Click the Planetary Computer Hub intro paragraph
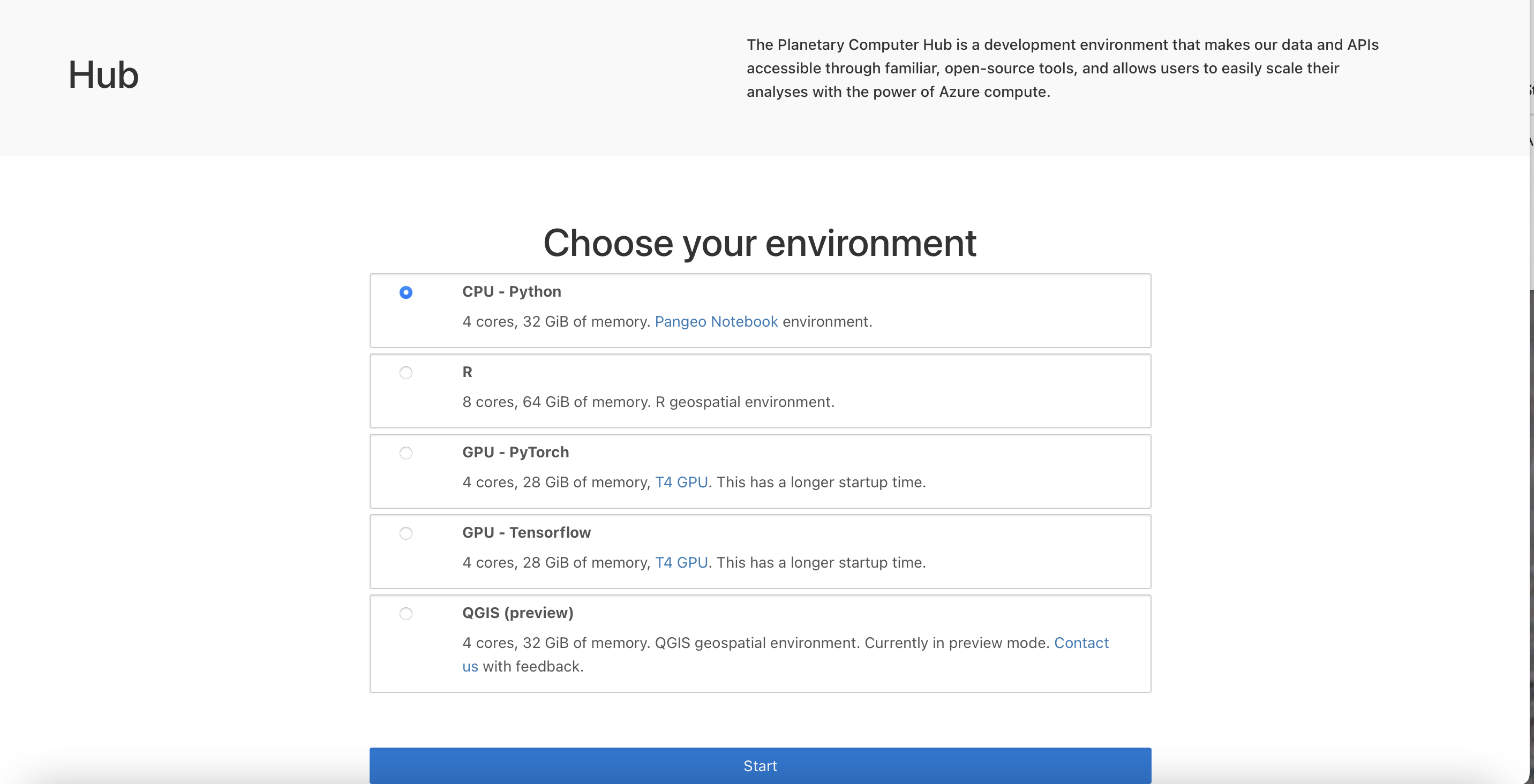Image resolution: width=1534 pixels, height=784 pixels. click(x=1062, y=69)
